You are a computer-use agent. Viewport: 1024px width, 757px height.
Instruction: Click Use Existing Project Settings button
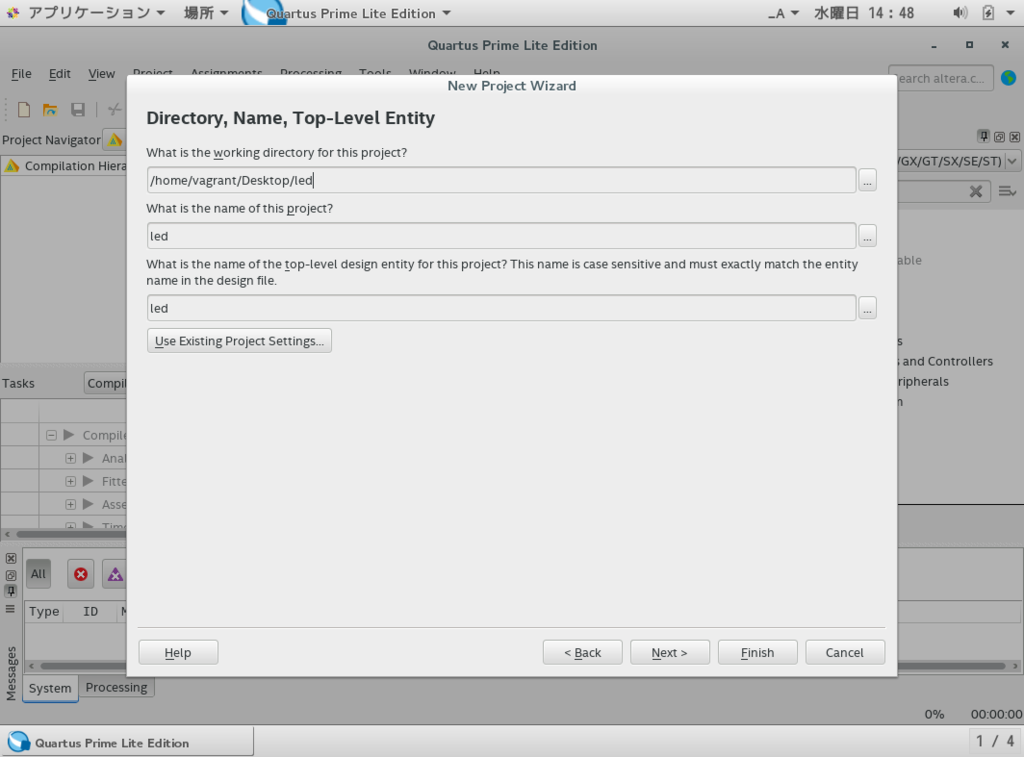click(x=239, y=341)
